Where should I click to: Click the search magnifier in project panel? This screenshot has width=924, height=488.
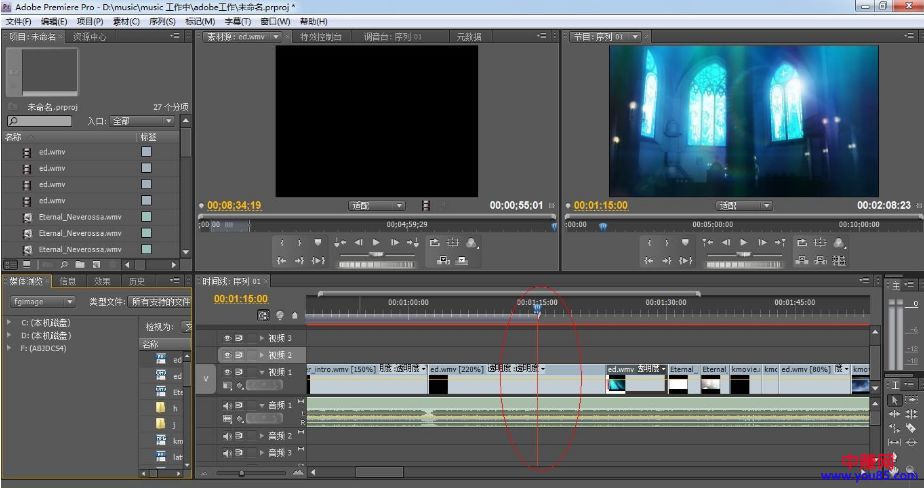point(11,121)
